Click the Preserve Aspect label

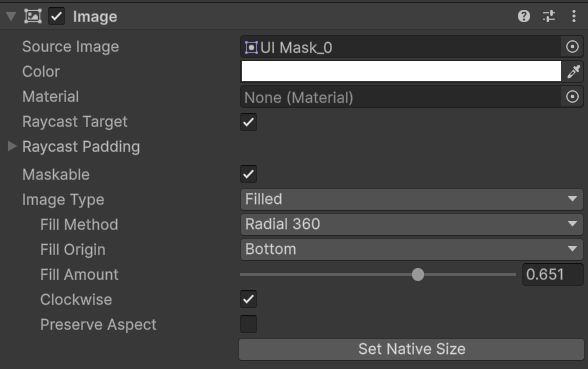tap(98, 325)
